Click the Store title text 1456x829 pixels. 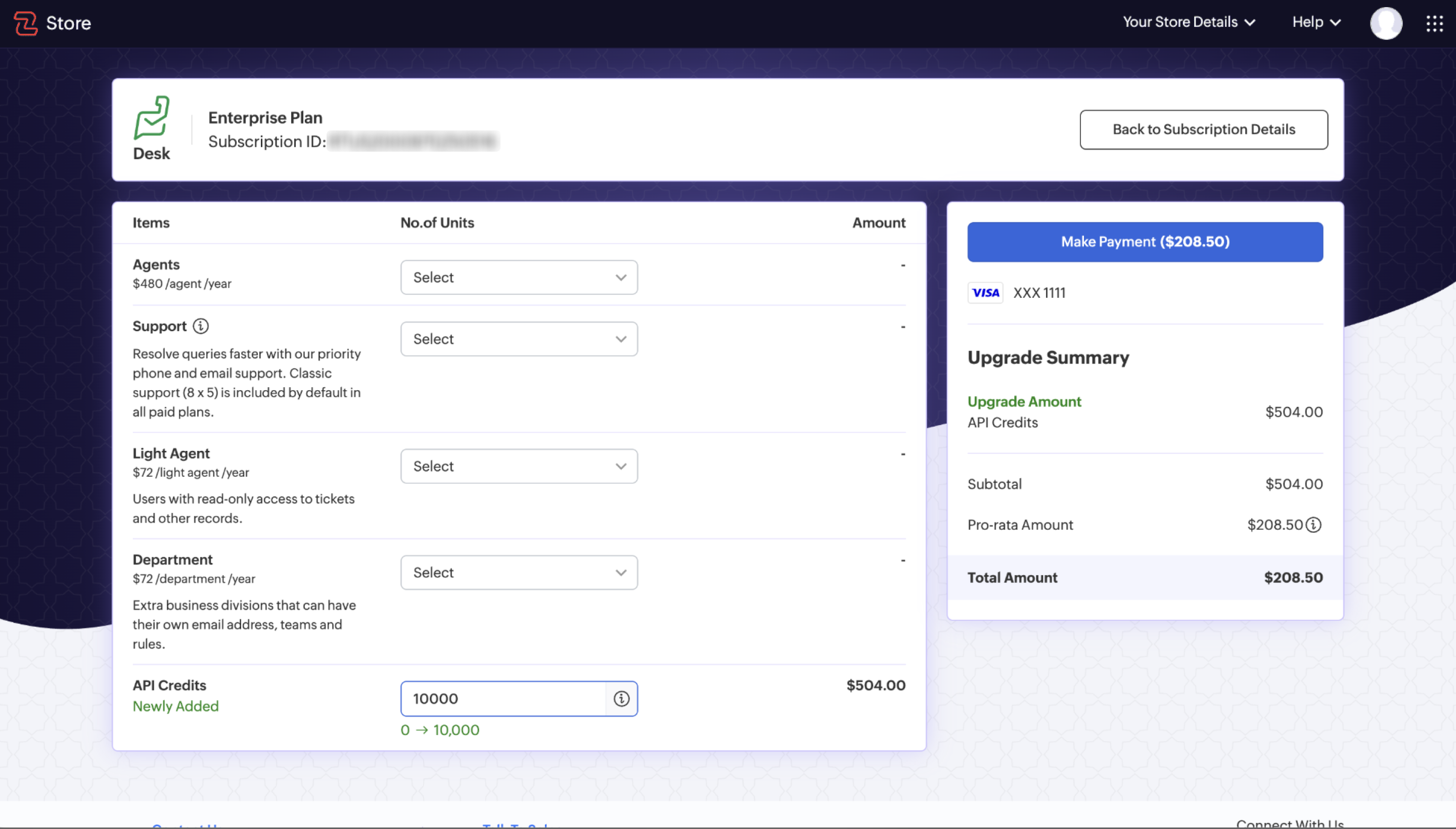pyautogui.click(x=68, y=23)
